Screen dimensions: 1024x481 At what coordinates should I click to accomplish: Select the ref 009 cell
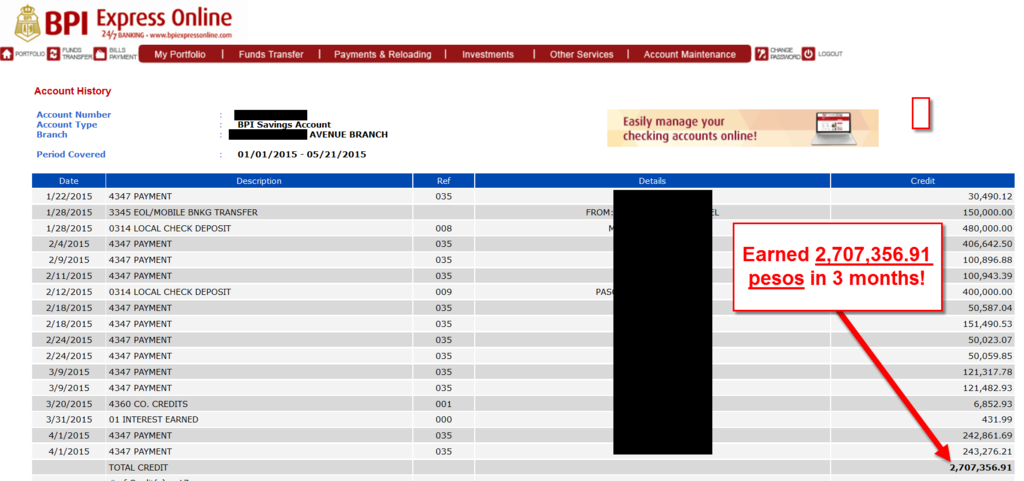point(443,292)
